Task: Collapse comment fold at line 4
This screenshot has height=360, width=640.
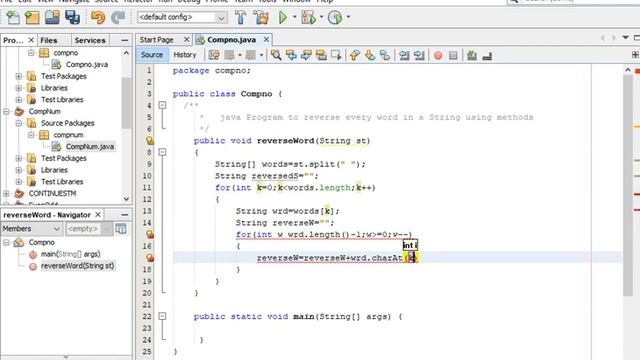Action: (x=162, y=105)
